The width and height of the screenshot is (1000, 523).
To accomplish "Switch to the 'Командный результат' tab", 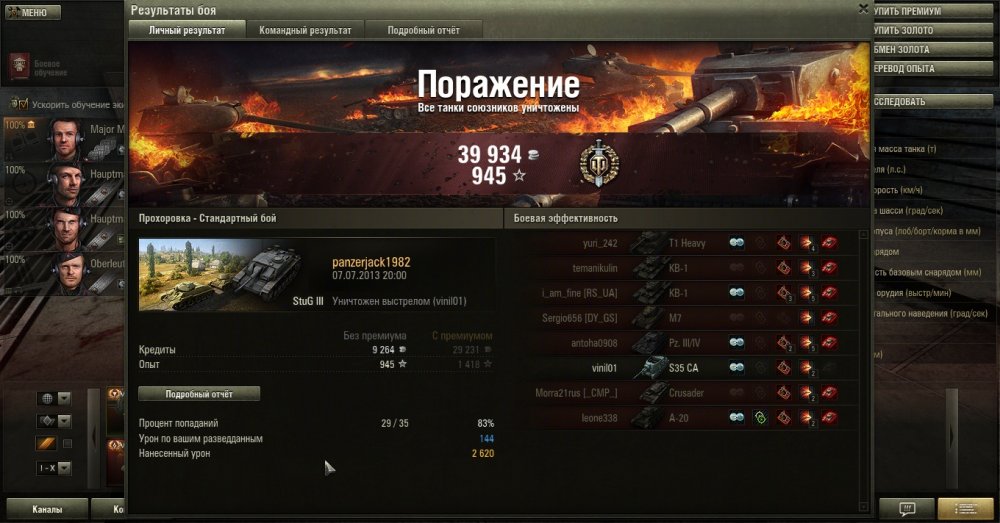I will coord(305,30).
